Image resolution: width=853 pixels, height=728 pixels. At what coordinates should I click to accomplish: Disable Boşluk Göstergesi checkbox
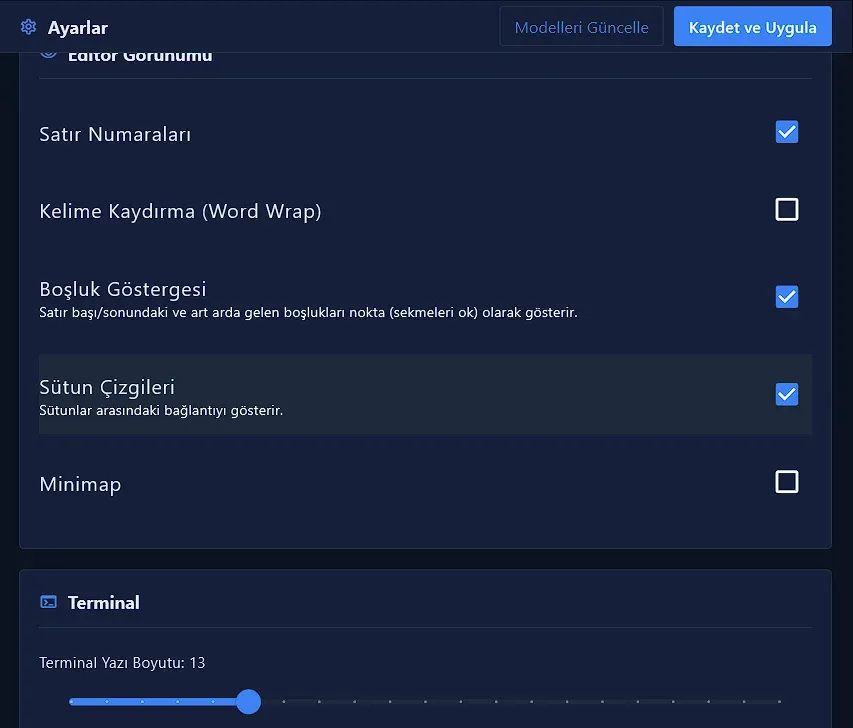787,297
